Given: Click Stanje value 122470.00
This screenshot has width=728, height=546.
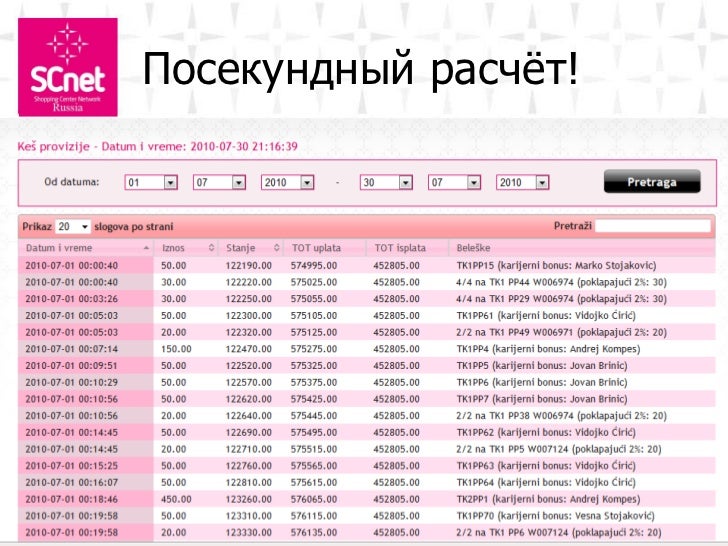Looking at the screenshot, I should [x=248, y=349].
